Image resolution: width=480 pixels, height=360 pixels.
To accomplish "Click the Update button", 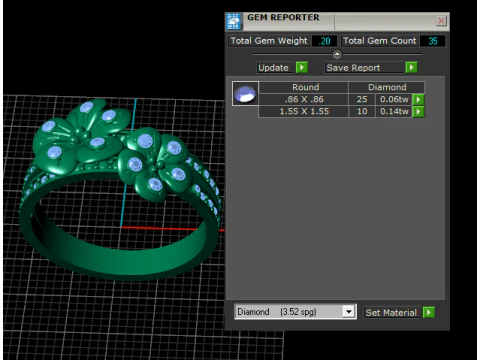I will click(275, 68).
